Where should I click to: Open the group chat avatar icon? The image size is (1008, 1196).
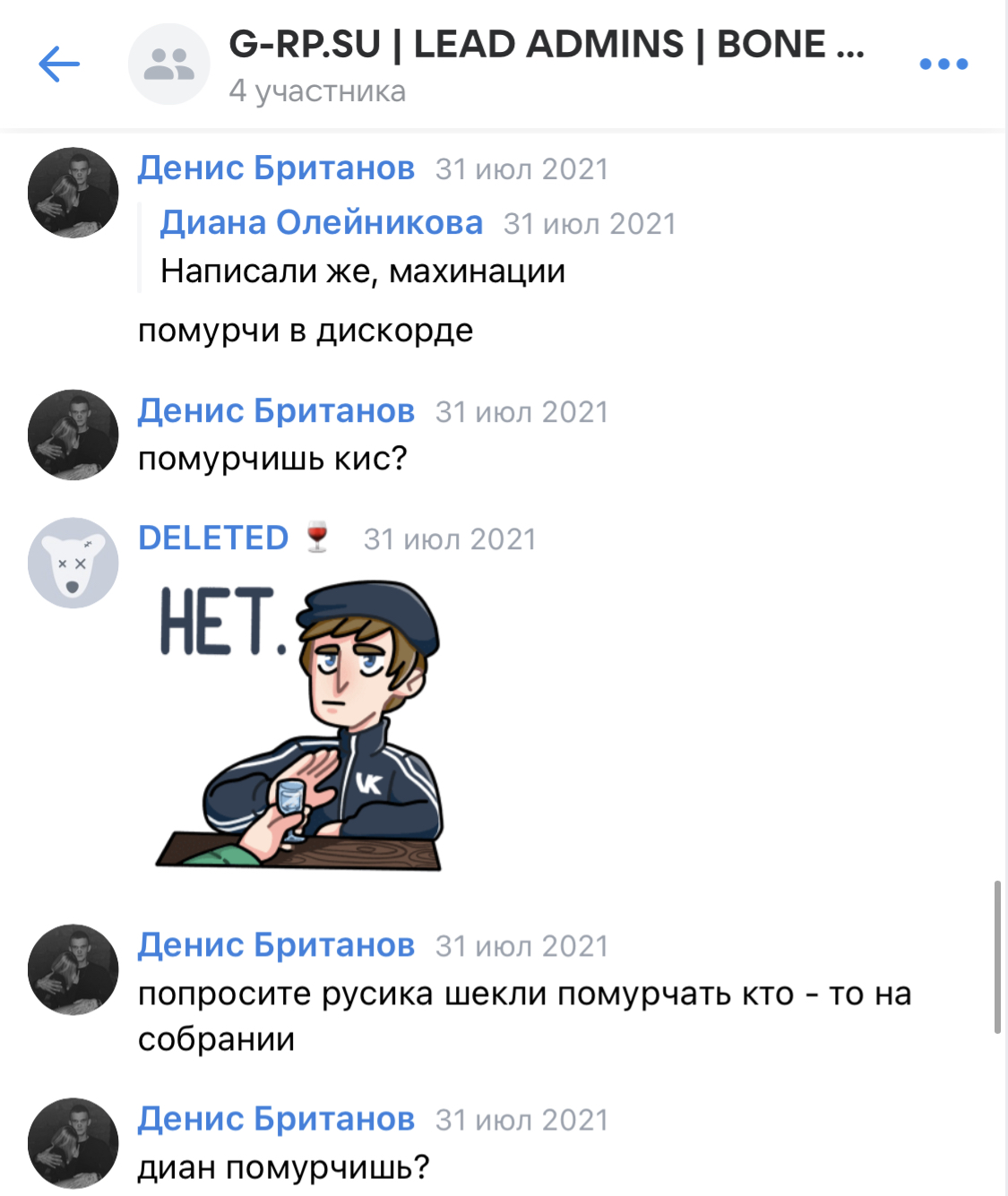[168, 64]
